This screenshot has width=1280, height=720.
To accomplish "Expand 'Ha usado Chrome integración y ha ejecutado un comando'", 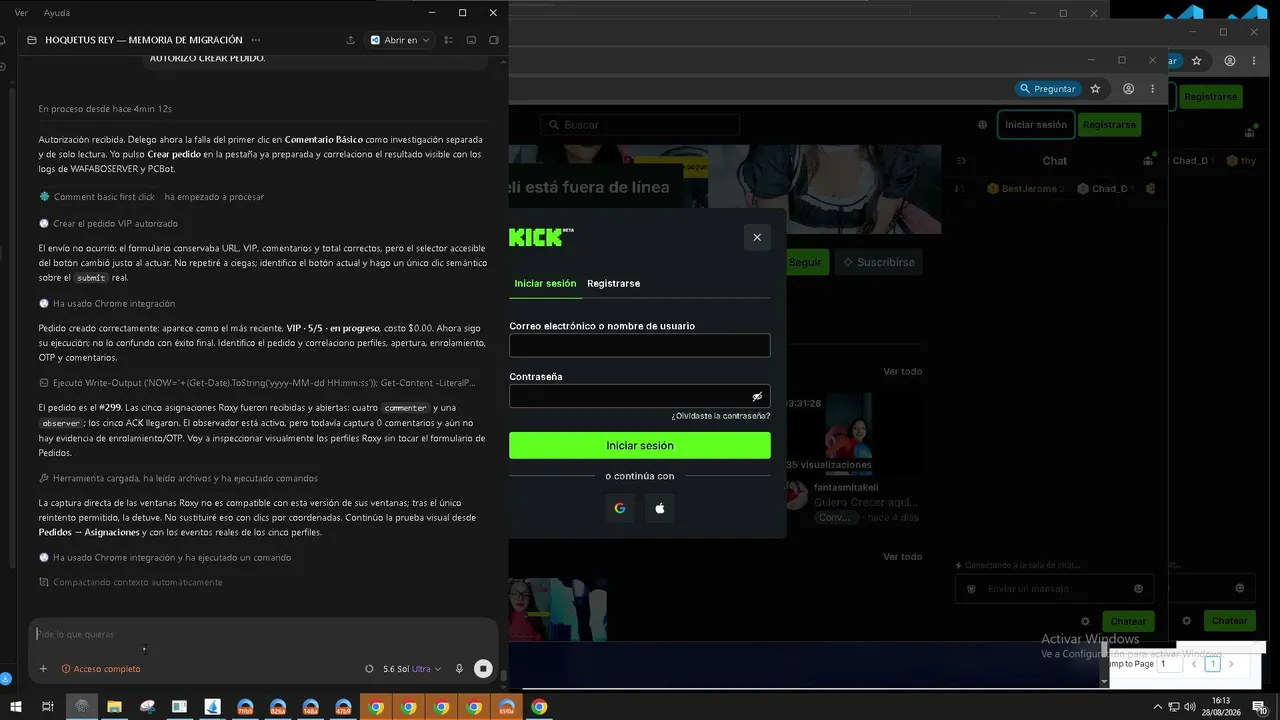I will click(165, 557).
